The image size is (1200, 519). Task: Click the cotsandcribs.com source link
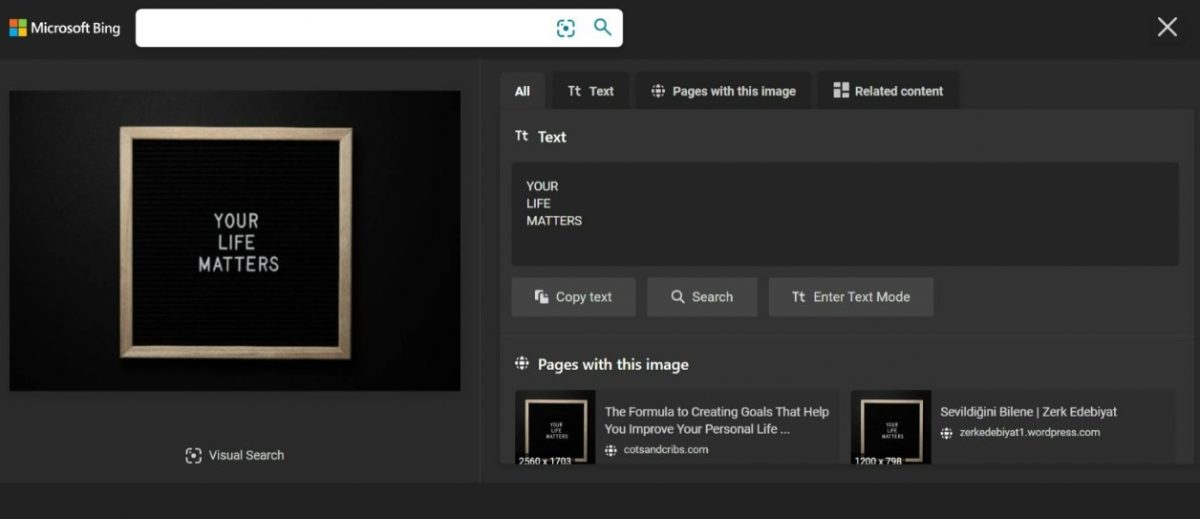point(665,450)
